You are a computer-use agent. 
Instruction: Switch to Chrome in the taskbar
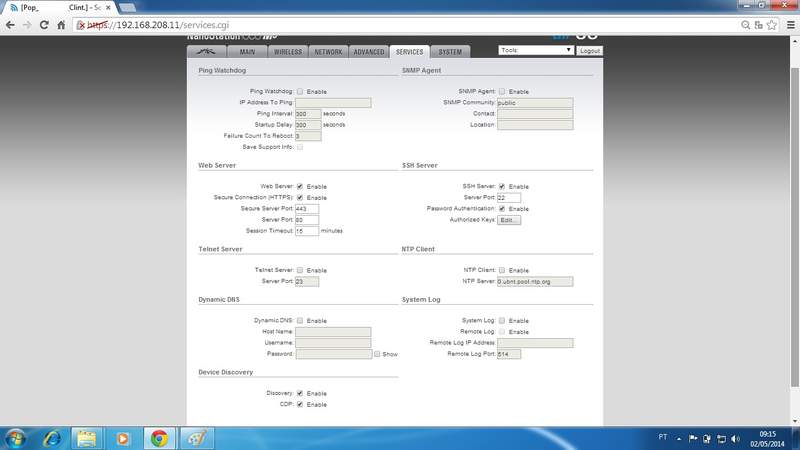[159, 438]
